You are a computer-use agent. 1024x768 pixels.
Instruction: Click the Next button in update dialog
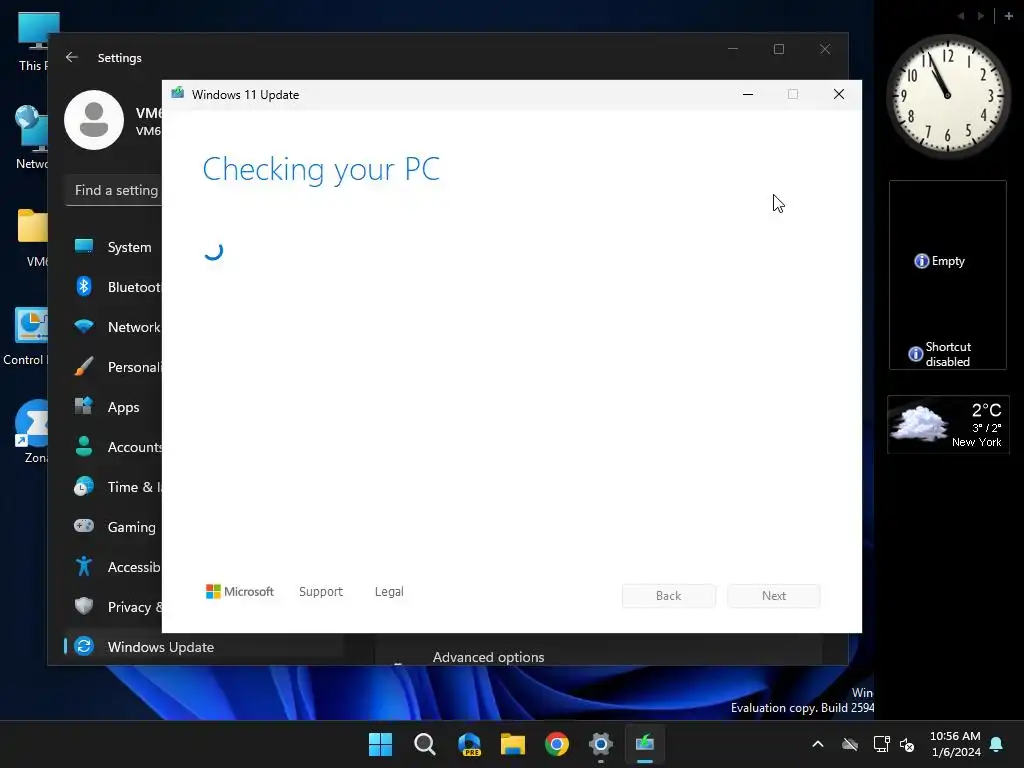tap(774, 596)
